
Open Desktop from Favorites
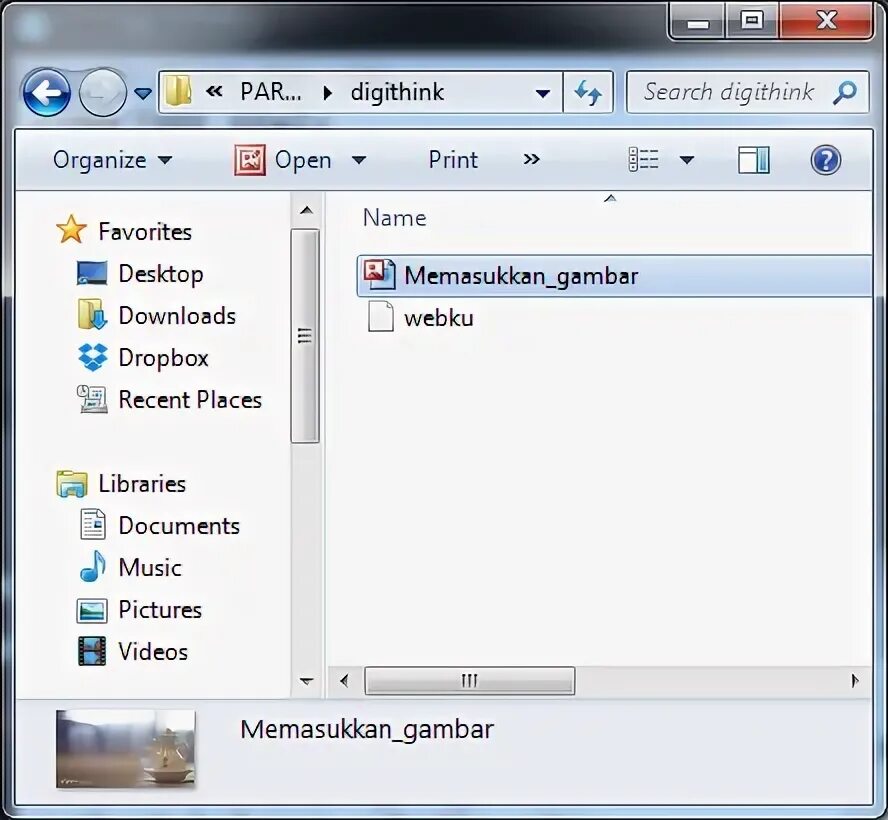[161, 274]
